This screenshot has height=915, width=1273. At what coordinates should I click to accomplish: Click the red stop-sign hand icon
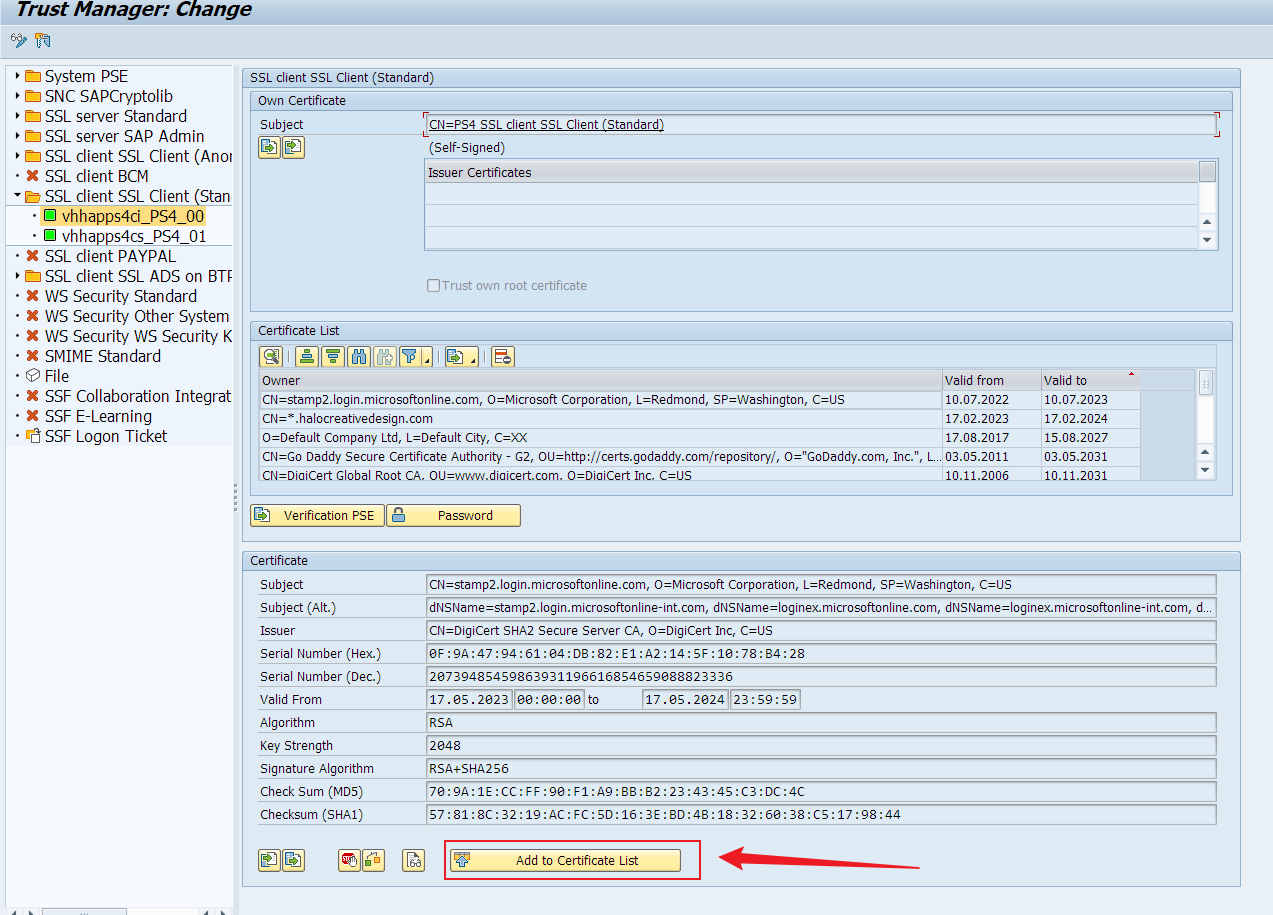(349, 860)
